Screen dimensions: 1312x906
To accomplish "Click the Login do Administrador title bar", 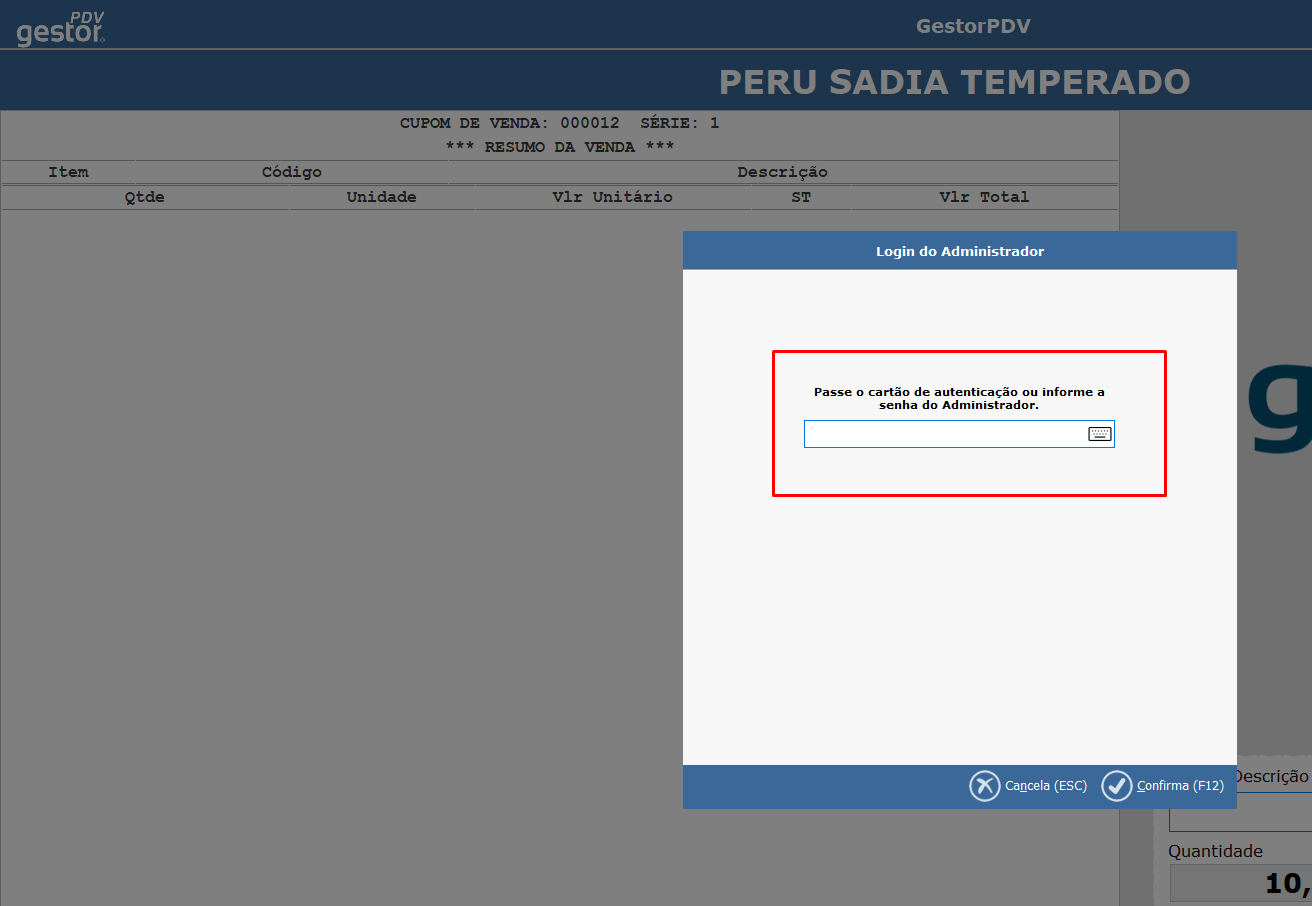I will (959, 251).
